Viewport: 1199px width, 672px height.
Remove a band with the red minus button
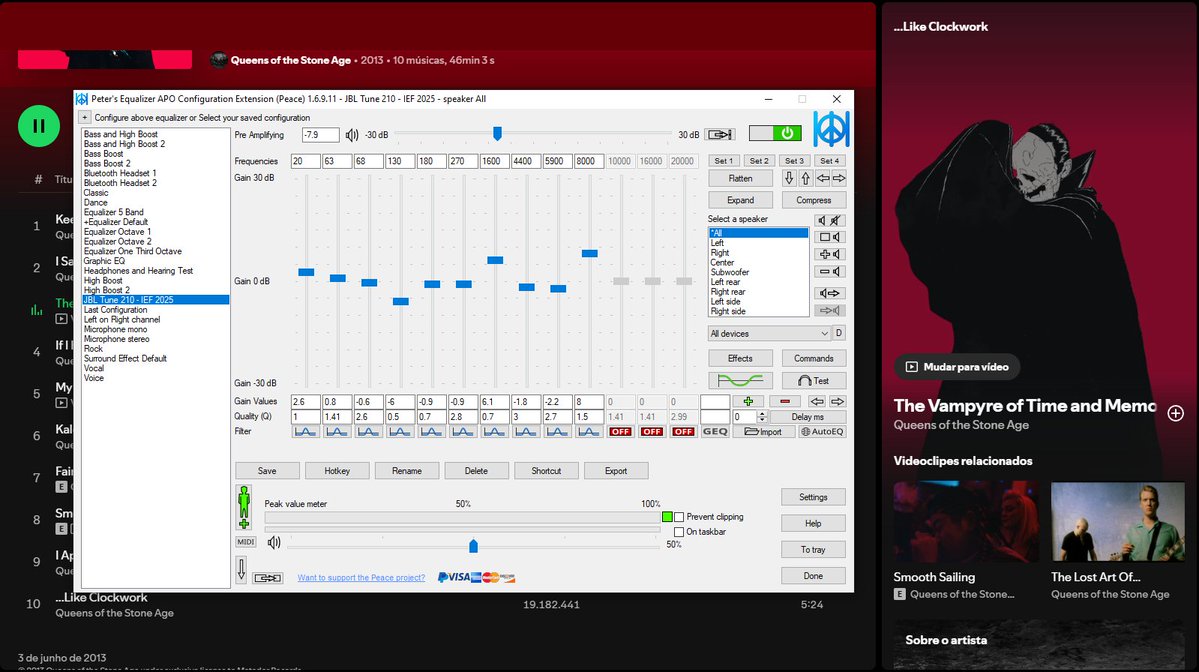click(x=785, y=401)
